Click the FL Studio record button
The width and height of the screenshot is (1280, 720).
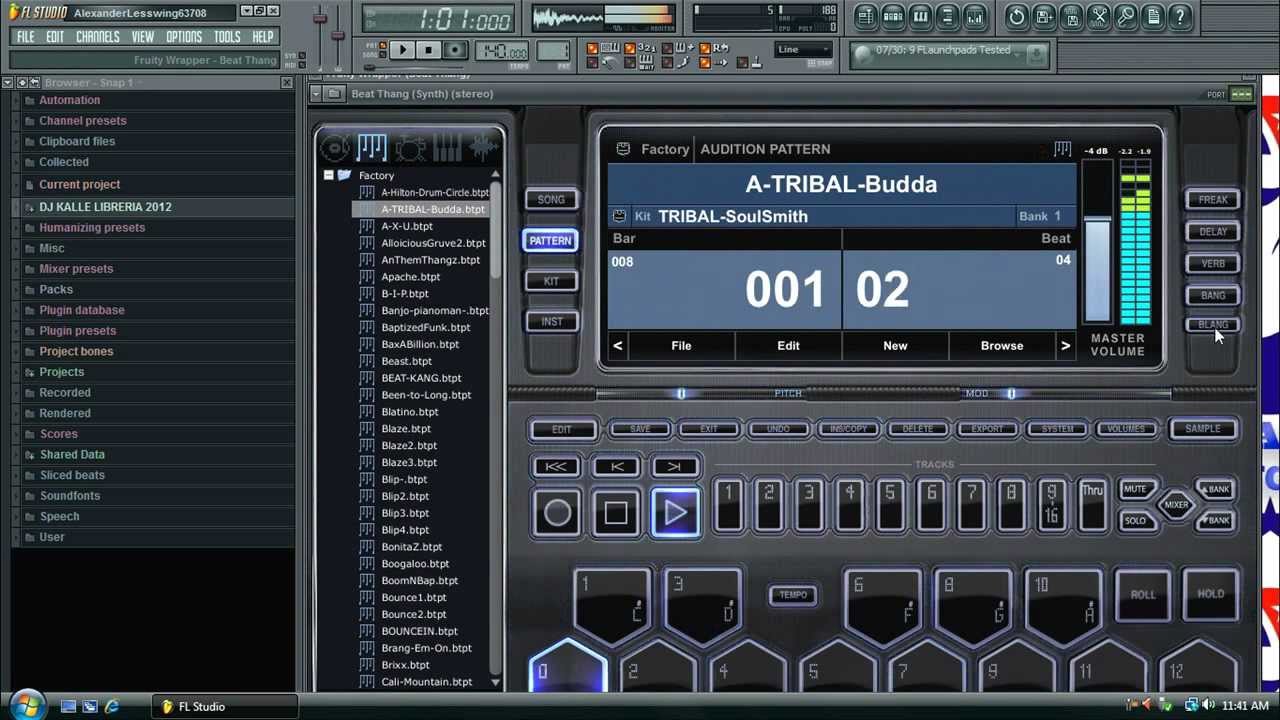455,50
